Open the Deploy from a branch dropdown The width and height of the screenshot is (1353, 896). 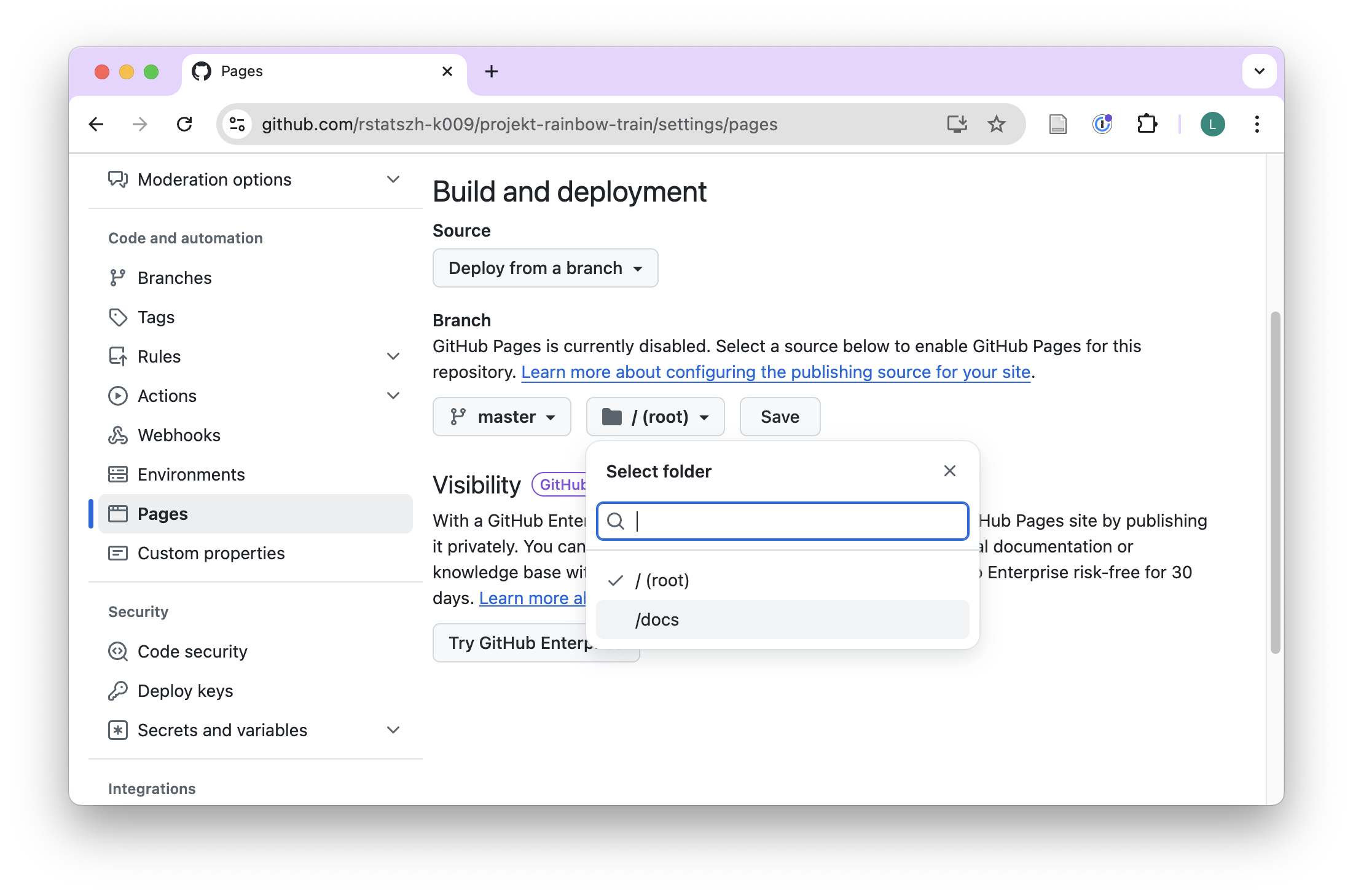[x=546, y=268]
